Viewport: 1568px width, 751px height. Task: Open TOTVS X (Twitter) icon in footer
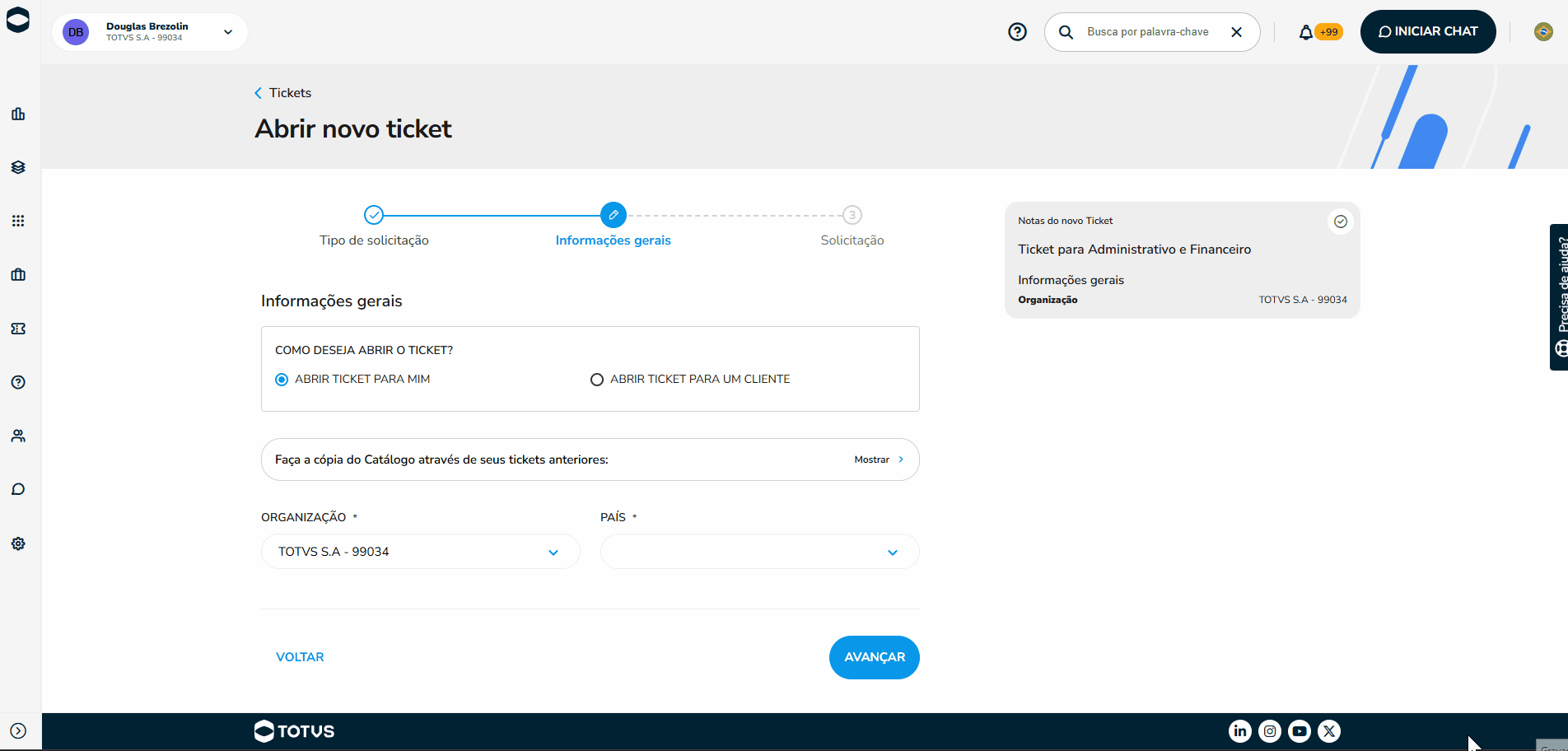tap(1329, 731)
